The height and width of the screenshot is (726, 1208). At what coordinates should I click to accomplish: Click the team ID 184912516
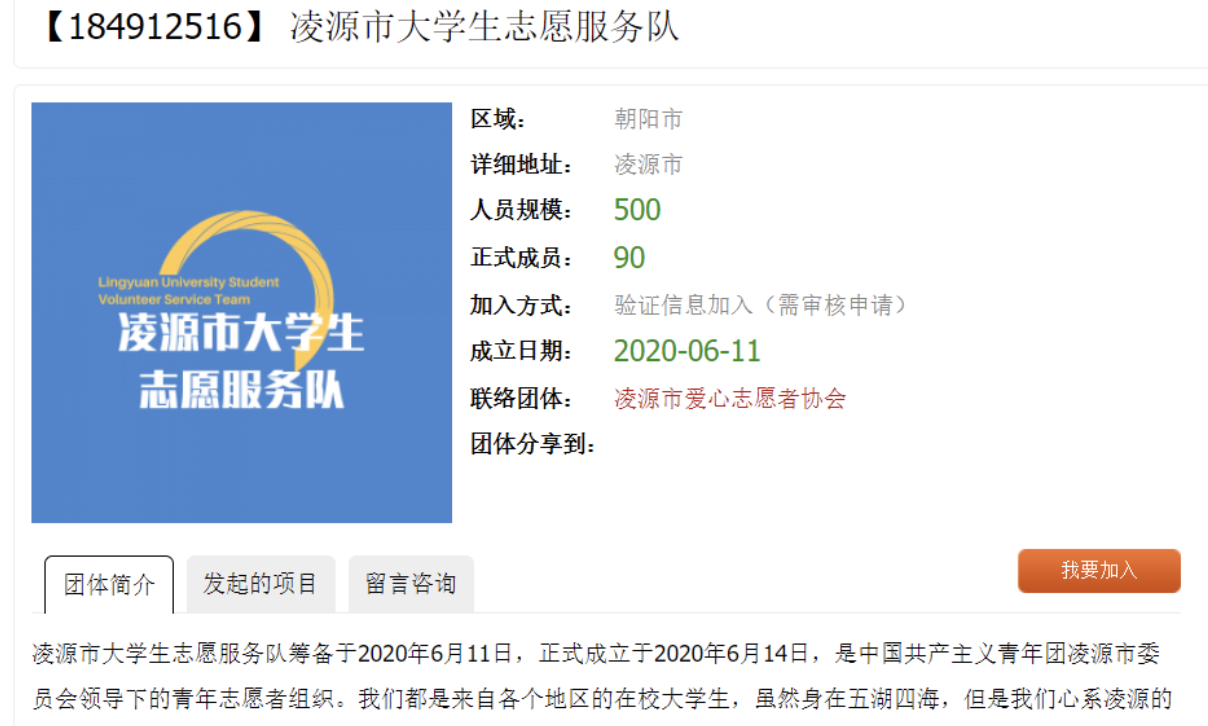[155, 27]
